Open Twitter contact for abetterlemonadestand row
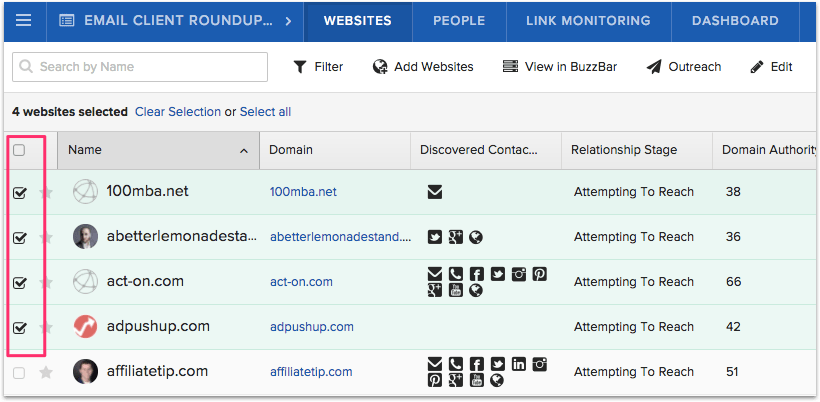The image size is (820, 402). 435,237
